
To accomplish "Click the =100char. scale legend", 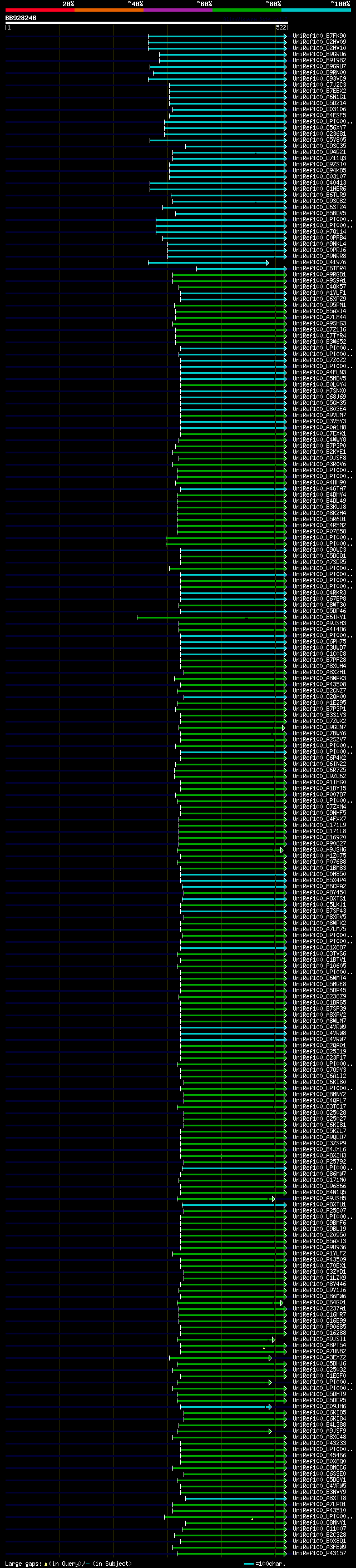I will (264, 1564).
